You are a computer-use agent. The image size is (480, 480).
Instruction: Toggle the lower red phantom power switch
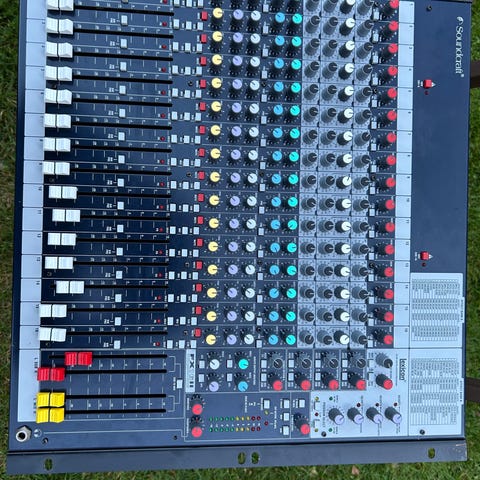coord(424,256)
